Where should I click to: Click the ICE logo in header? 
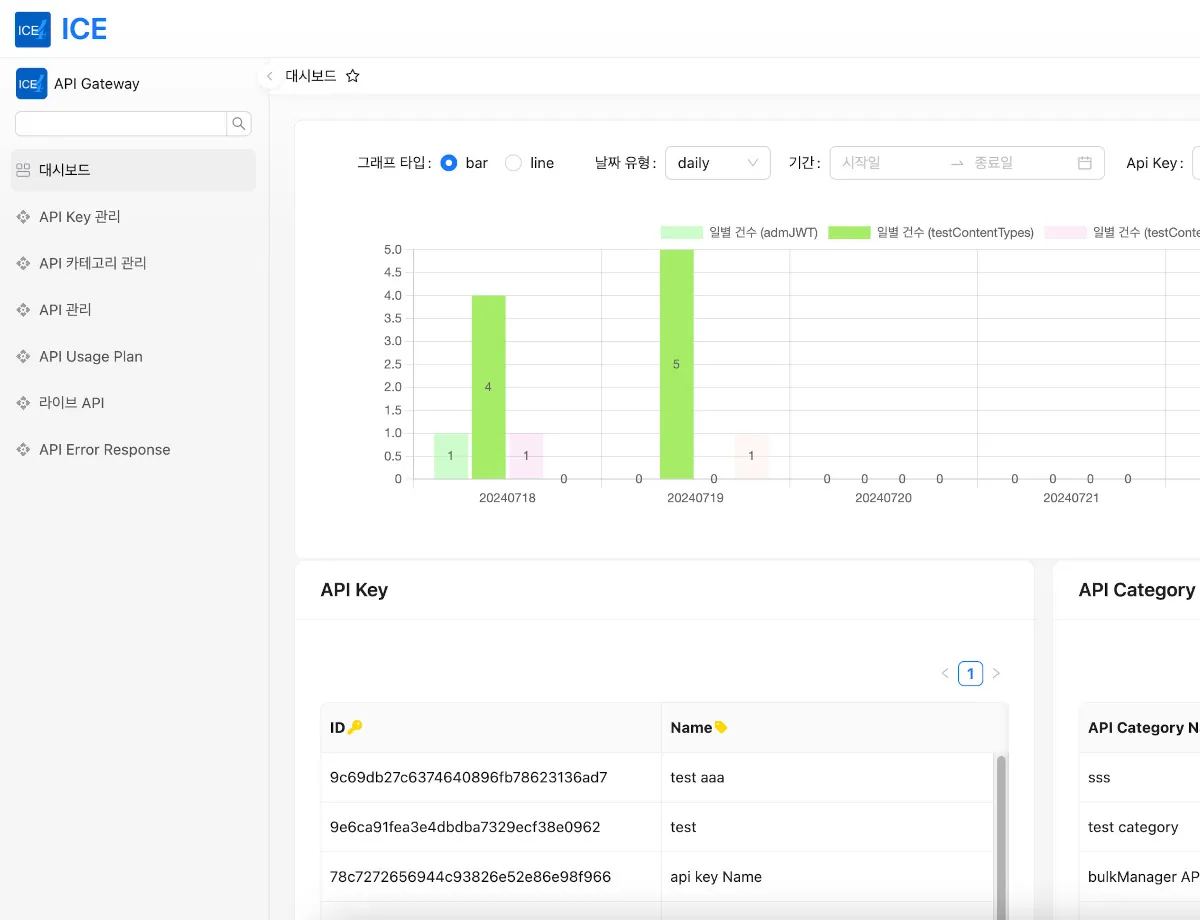33,30
